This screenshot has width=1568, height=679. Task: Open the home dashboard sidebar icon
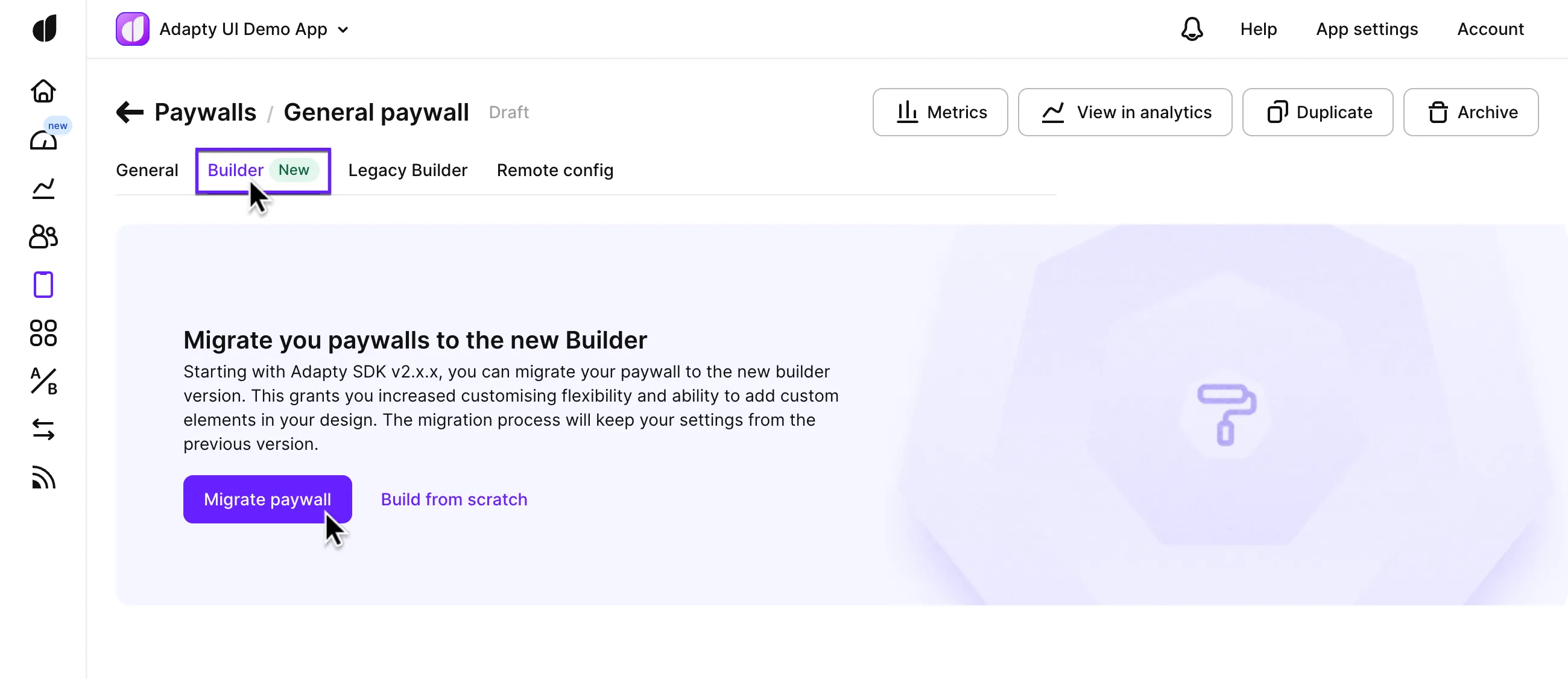pyautogui.click(x=43, y=91)
